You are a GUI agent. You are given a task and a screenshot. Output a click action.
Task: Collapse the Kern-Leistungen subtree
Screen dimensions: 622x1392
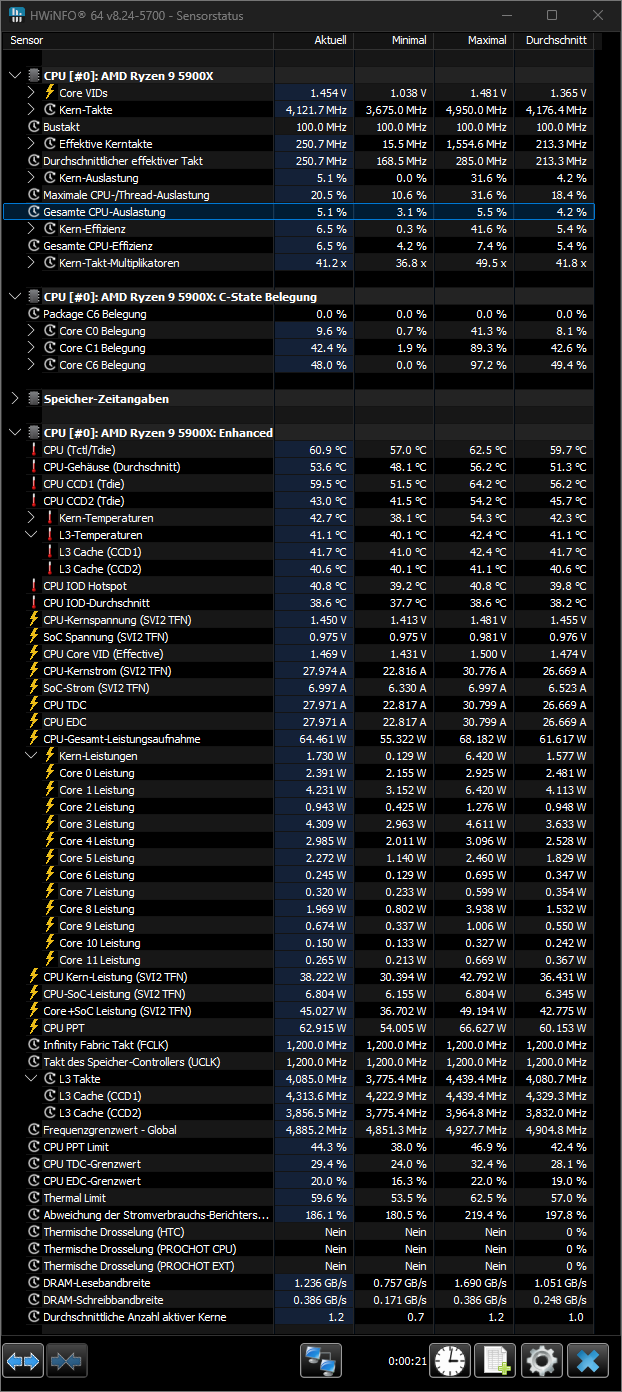click(31, 756)
